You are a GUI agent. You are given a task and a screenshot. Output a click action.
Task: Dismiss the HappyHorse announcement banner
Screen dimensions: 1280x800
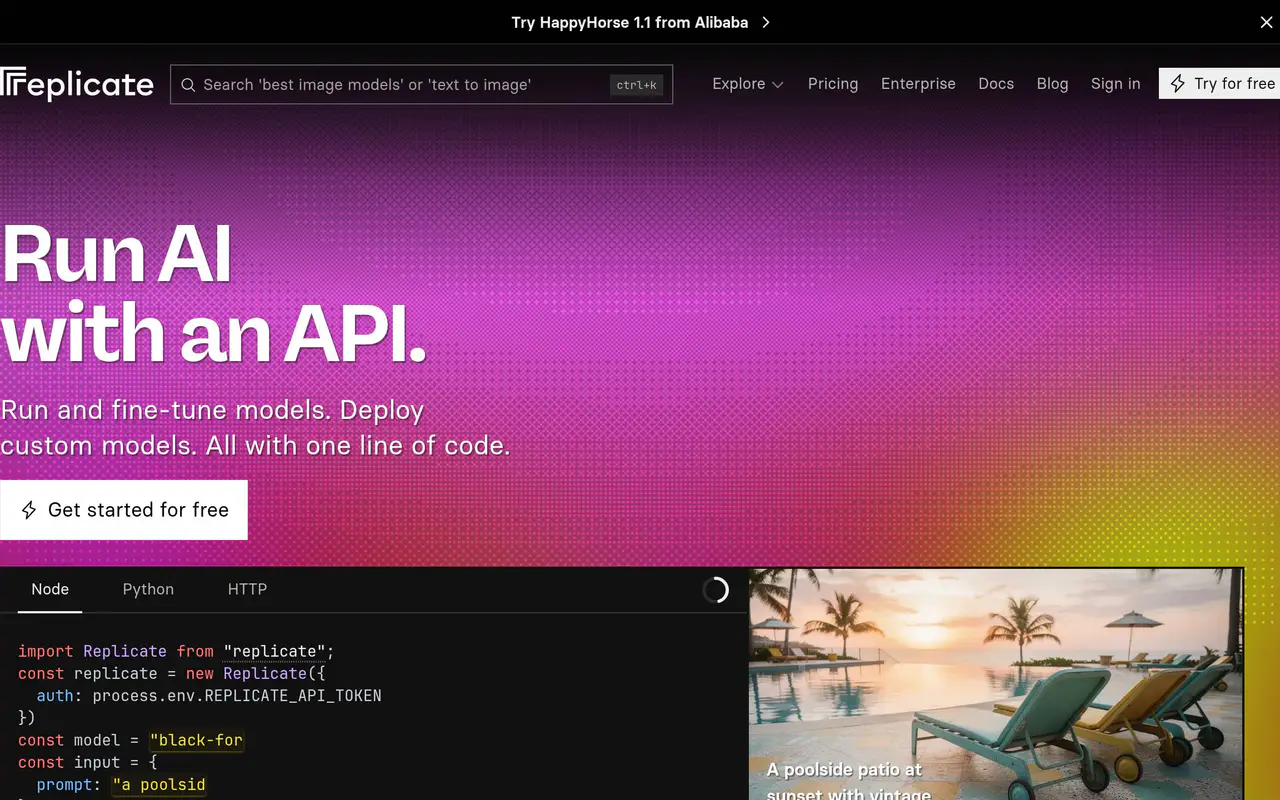click(1266, 22)
